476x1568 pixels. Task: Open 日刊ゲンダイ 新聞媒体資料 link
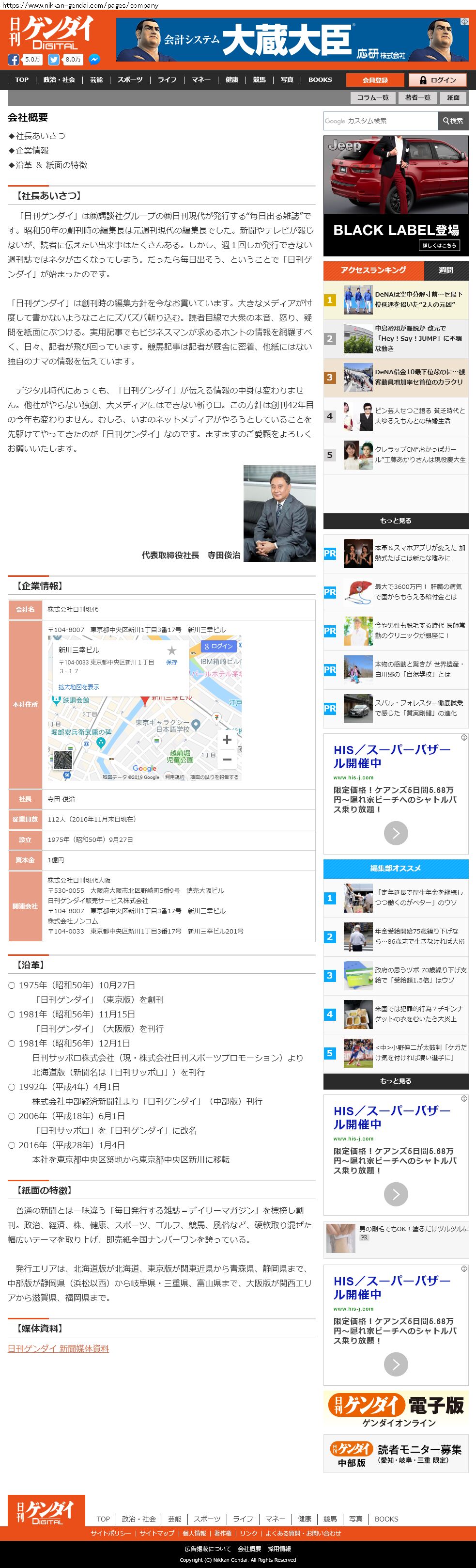click(x=59, y=1348)
